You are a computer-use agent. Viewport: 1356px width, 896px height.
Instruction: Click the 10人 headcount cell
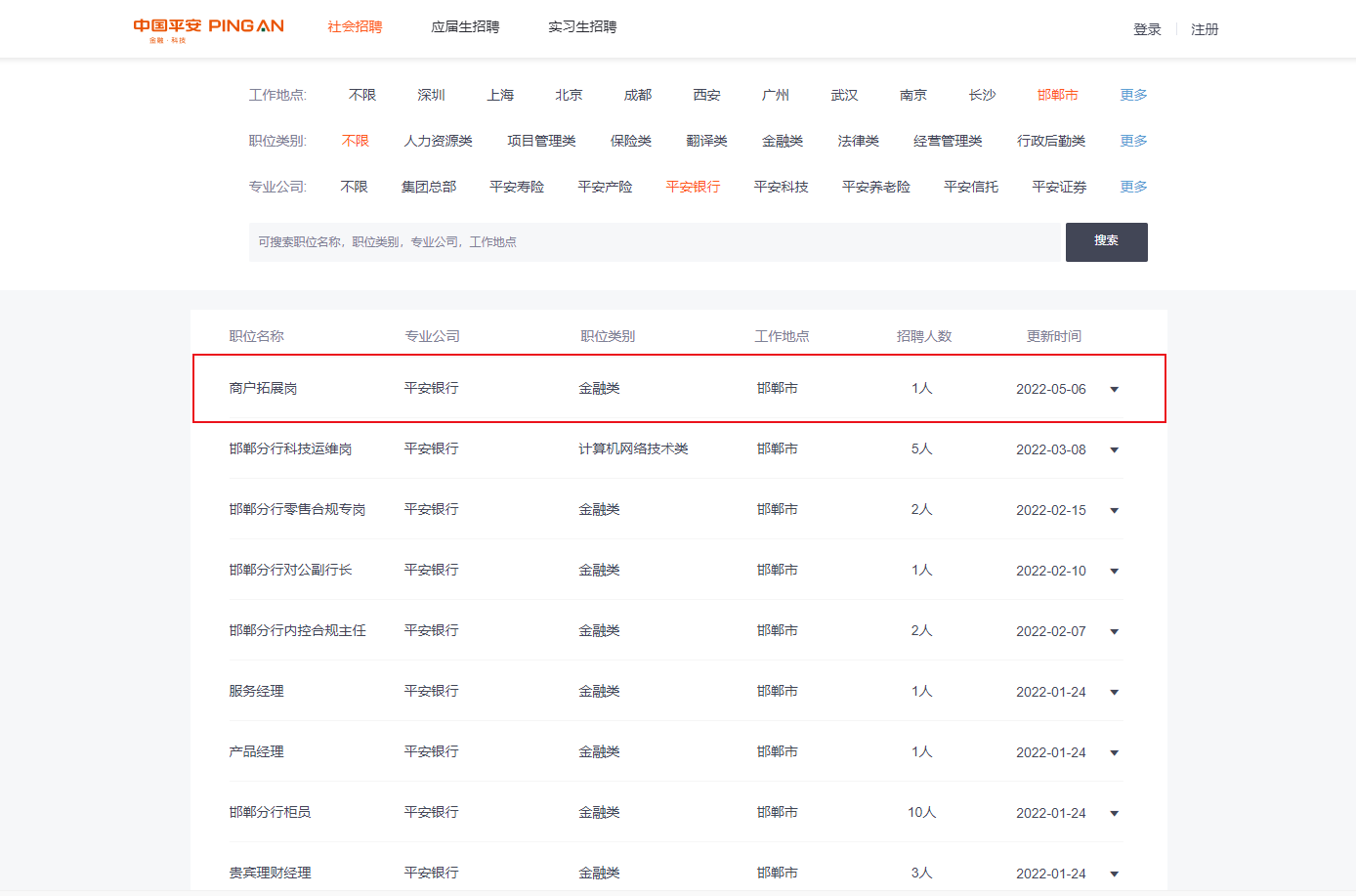point(921,812)
